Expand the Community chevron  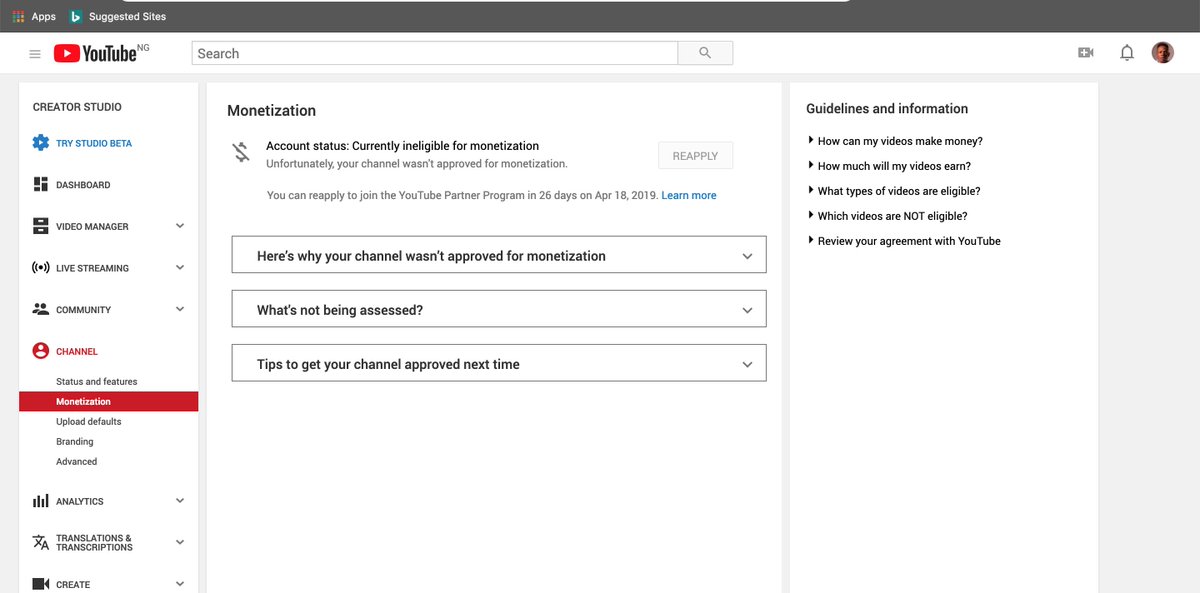point(180,309)
